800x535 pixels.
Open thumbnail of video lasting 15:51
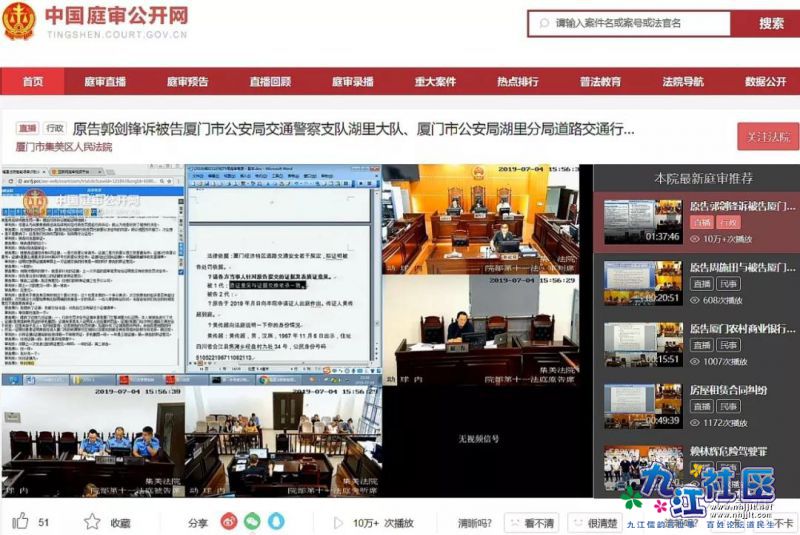643,344
